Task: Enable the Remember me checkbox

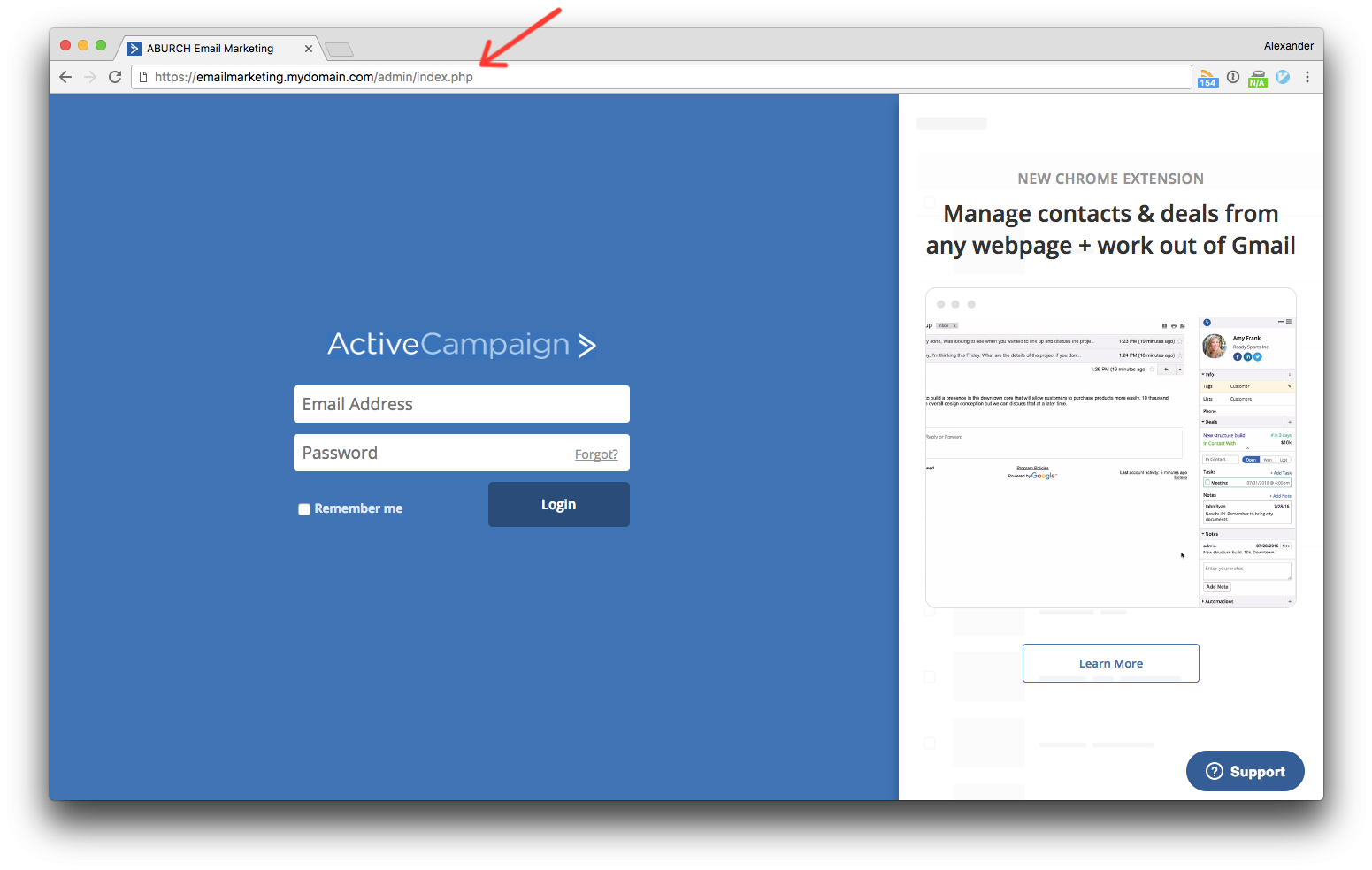Action: click(x=304, y=509)
